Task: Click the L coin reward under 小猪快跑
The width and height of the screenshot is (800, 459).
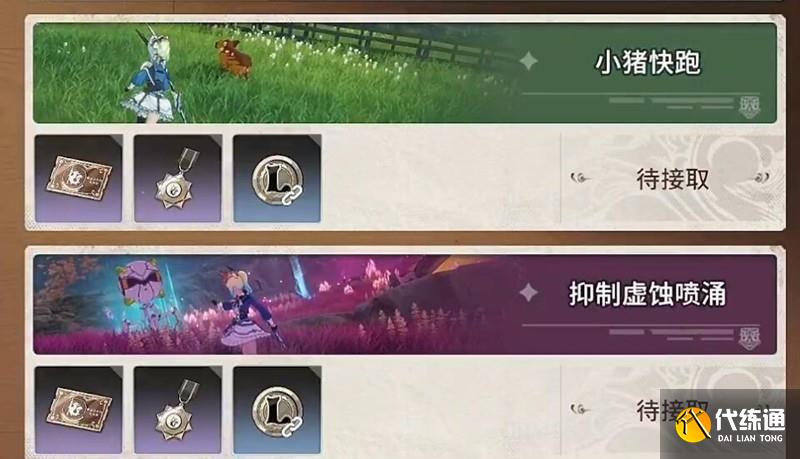Action: [x=277, y=178]
